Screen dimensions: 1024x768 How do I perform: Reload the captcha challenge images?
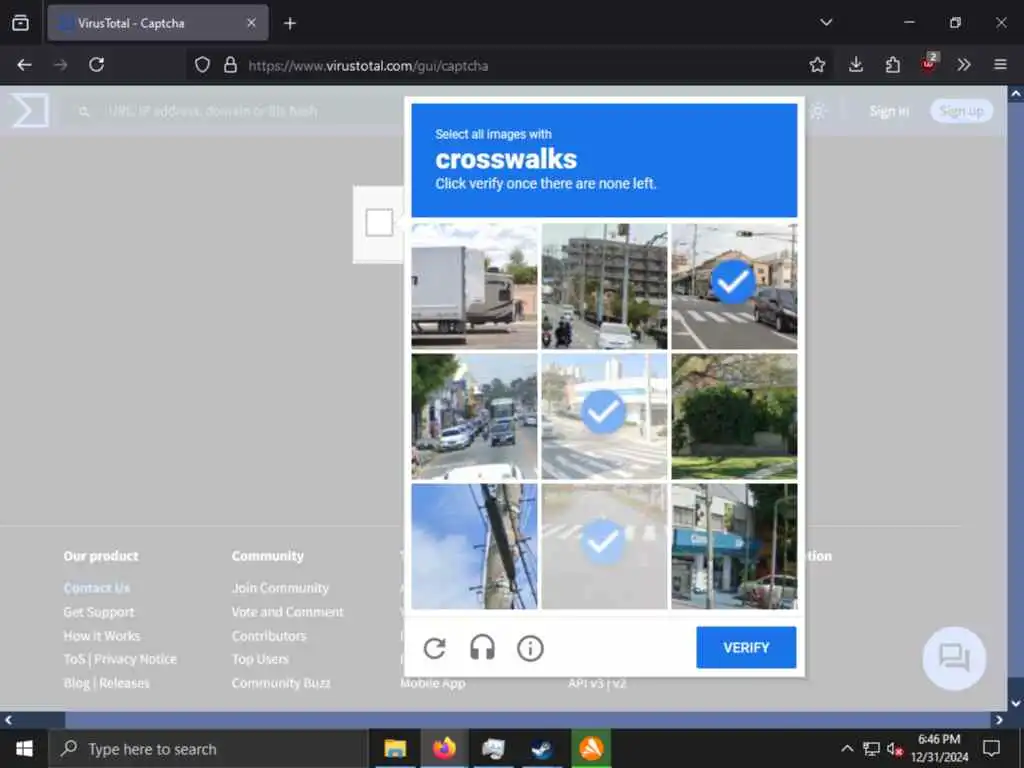(434, 648)
